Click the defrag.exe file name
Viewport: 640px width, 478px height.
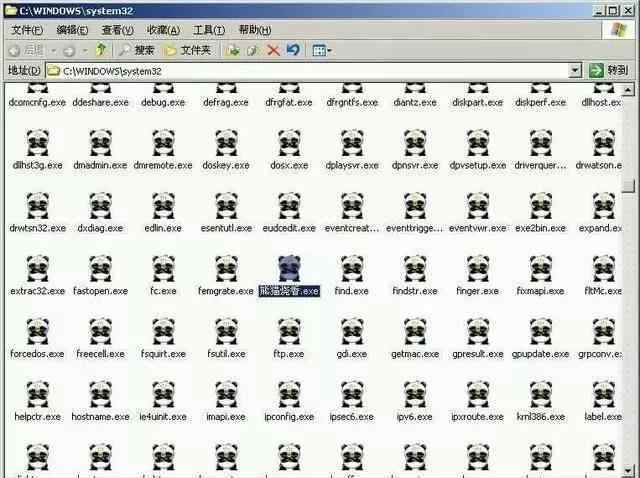point(226,102)
